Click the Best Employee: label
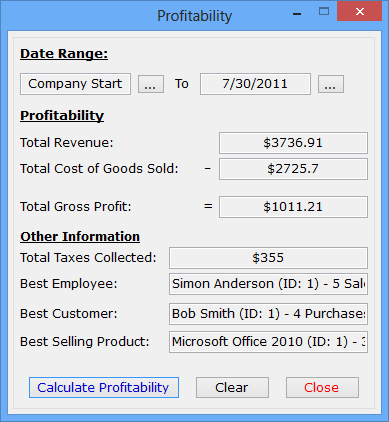This screenshot has width=389, height=422. tap(69, 284)
